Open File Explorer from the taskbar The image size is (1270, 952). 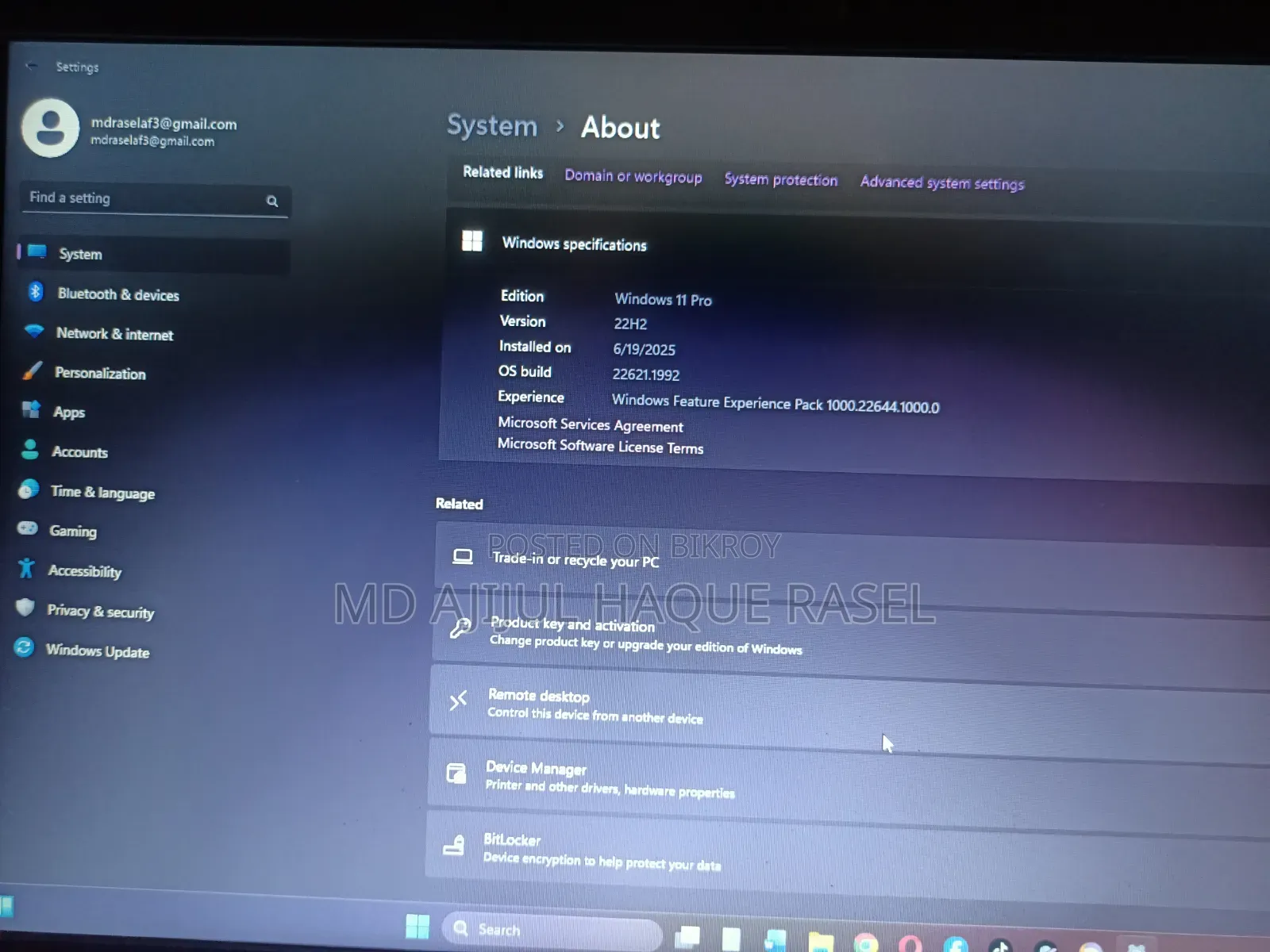coord(821,942)
